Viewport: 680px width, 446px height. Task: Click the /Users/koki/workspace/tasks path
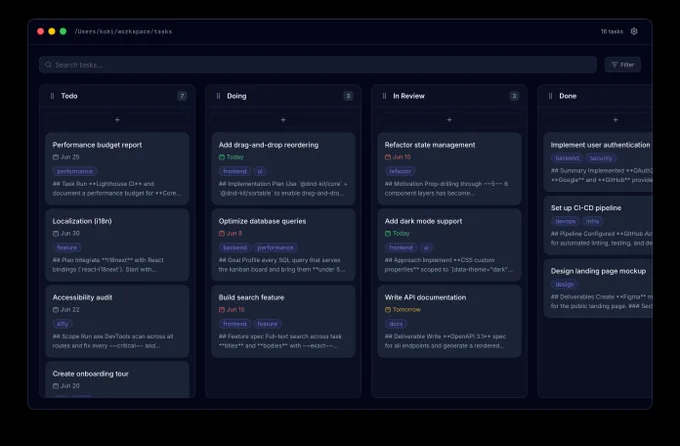(123, 31)
